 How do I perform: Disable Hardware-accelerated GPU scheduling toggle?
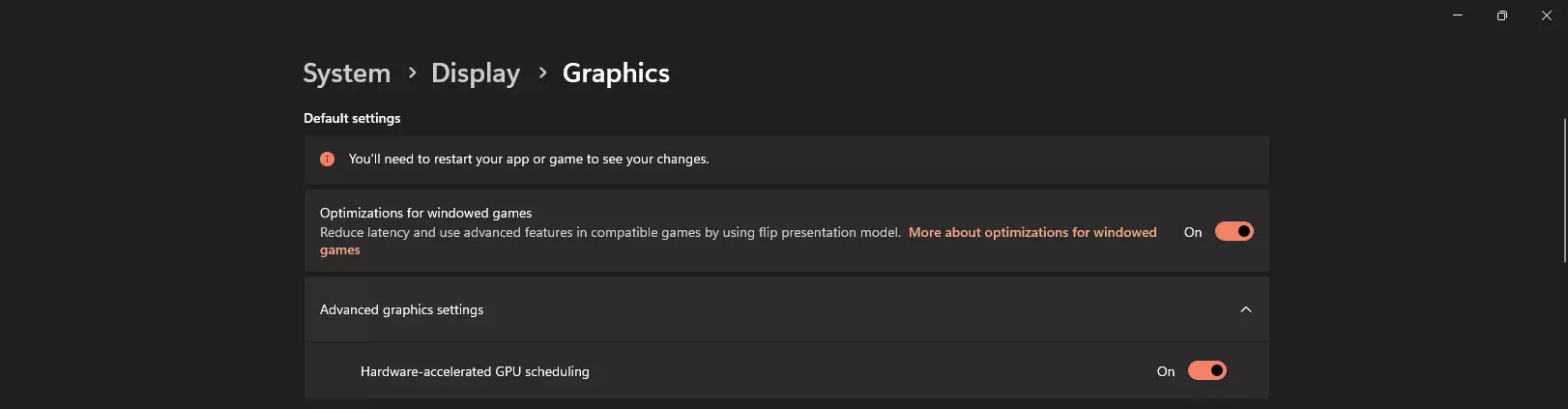pos(1206,370)
